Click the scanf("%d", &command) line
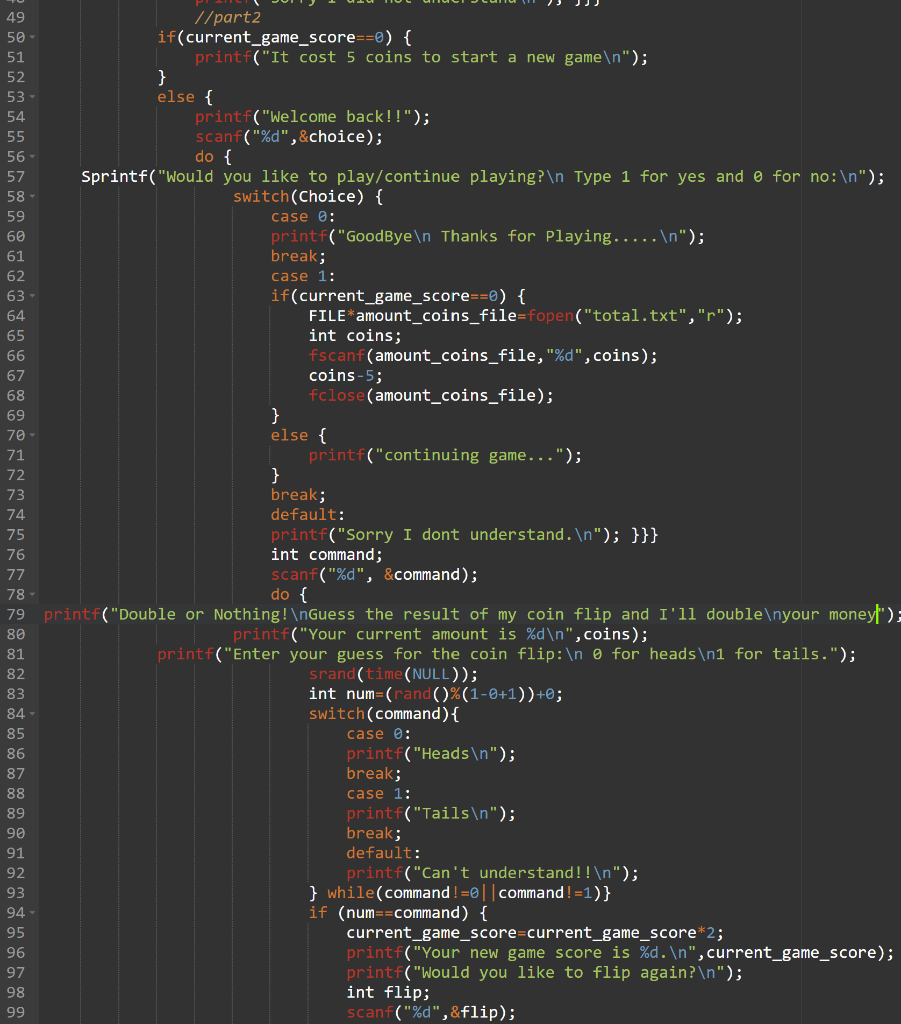Viewport: 901px width, 1024px height. coord(374,575)
